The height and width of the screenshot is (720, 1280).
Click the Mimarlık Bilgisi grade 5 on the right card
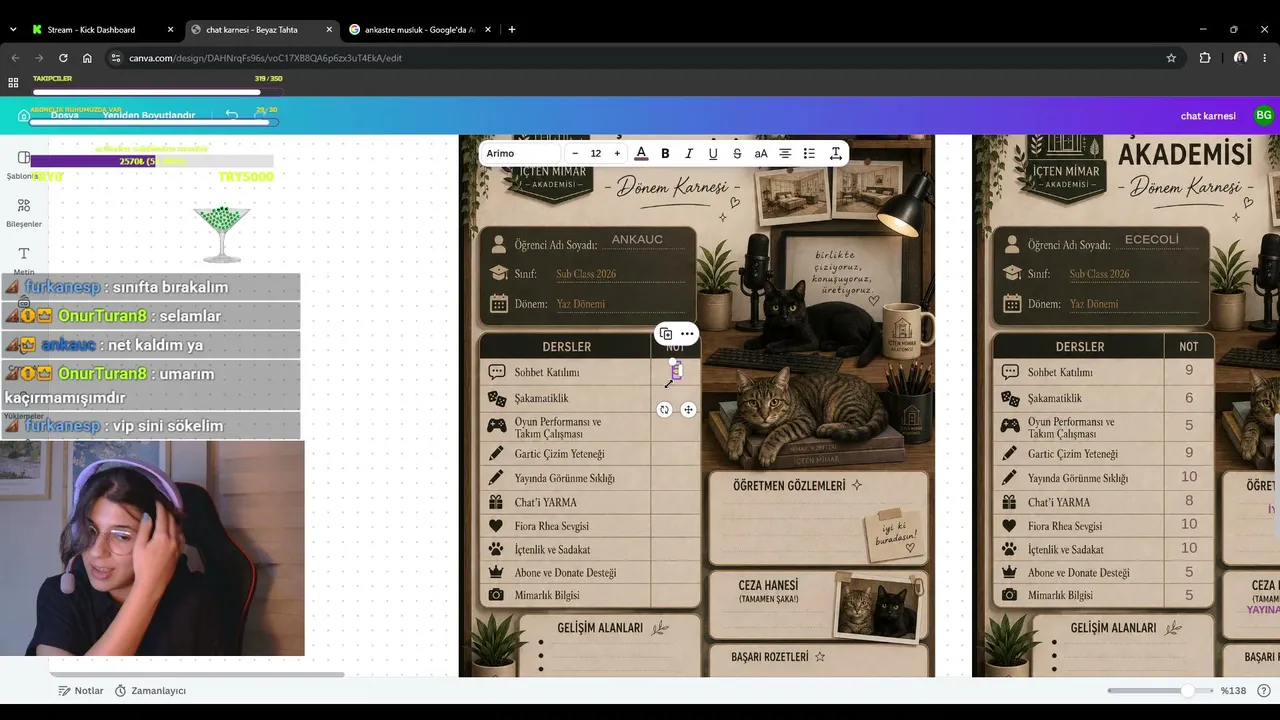pos(1189,595)
